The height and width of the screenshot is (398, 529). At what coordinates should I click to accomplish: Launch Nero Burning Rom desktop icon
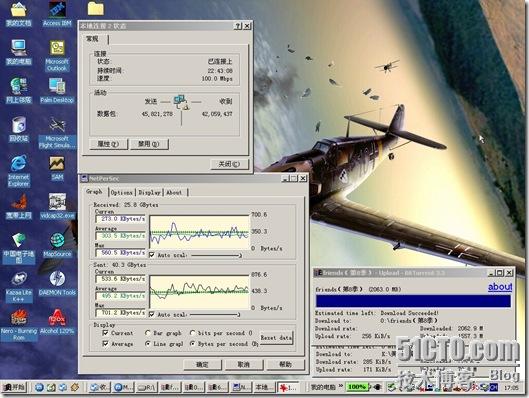(19, 325)
